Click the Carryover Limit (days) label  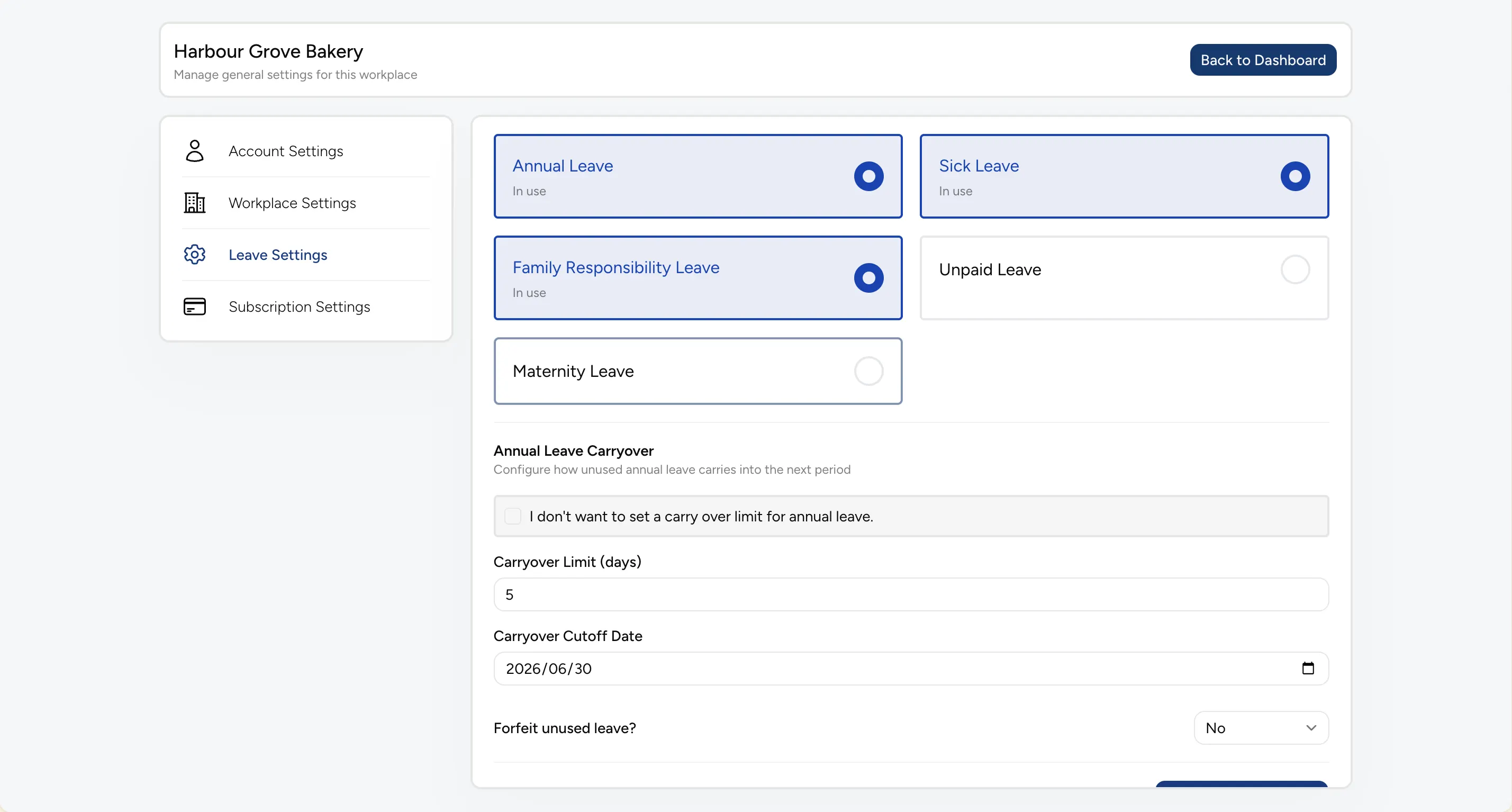point(567,562)
